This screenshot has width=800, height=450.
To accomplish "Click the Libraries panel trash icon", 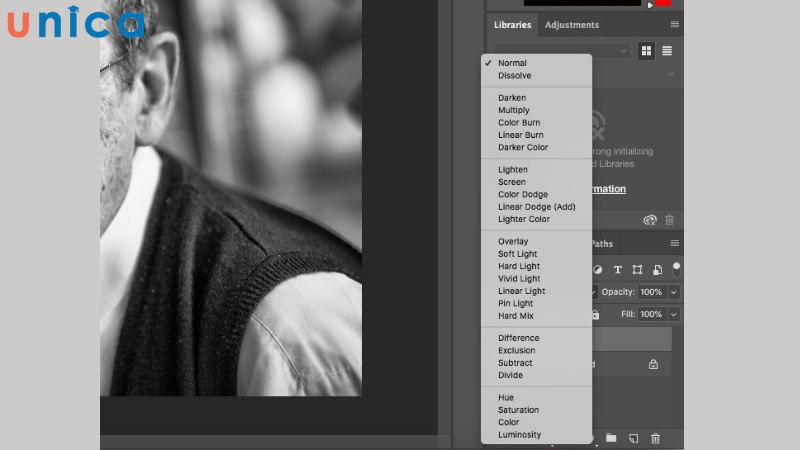I will [x=669, y=220].
